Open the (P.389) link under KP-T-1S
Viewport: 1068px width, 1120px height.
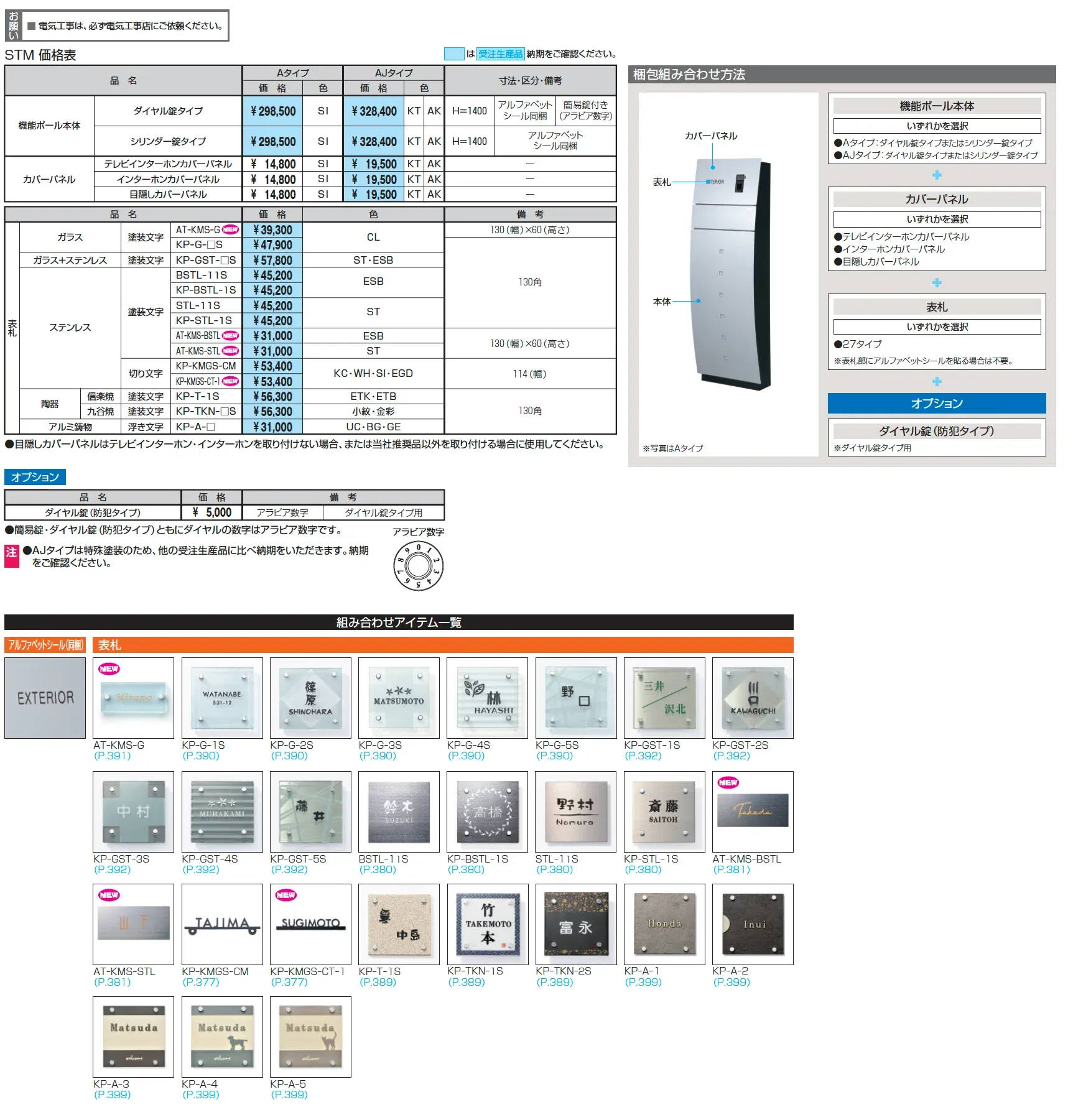pyautogui.click(x=378, y=982)
